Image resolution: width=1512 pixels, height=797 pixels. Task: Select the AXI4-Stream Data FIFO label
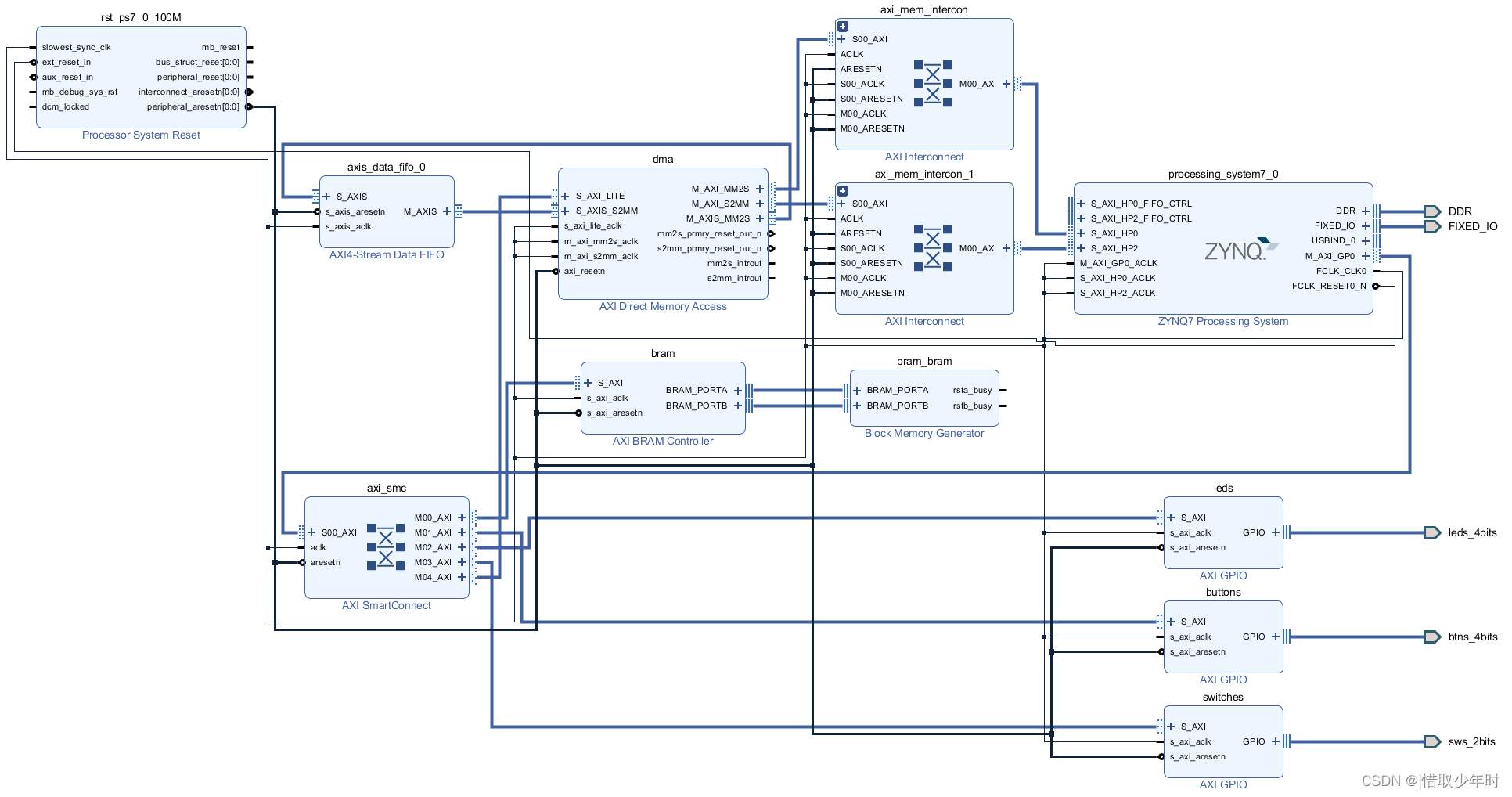pyautogui.click(x=387, y=255)
